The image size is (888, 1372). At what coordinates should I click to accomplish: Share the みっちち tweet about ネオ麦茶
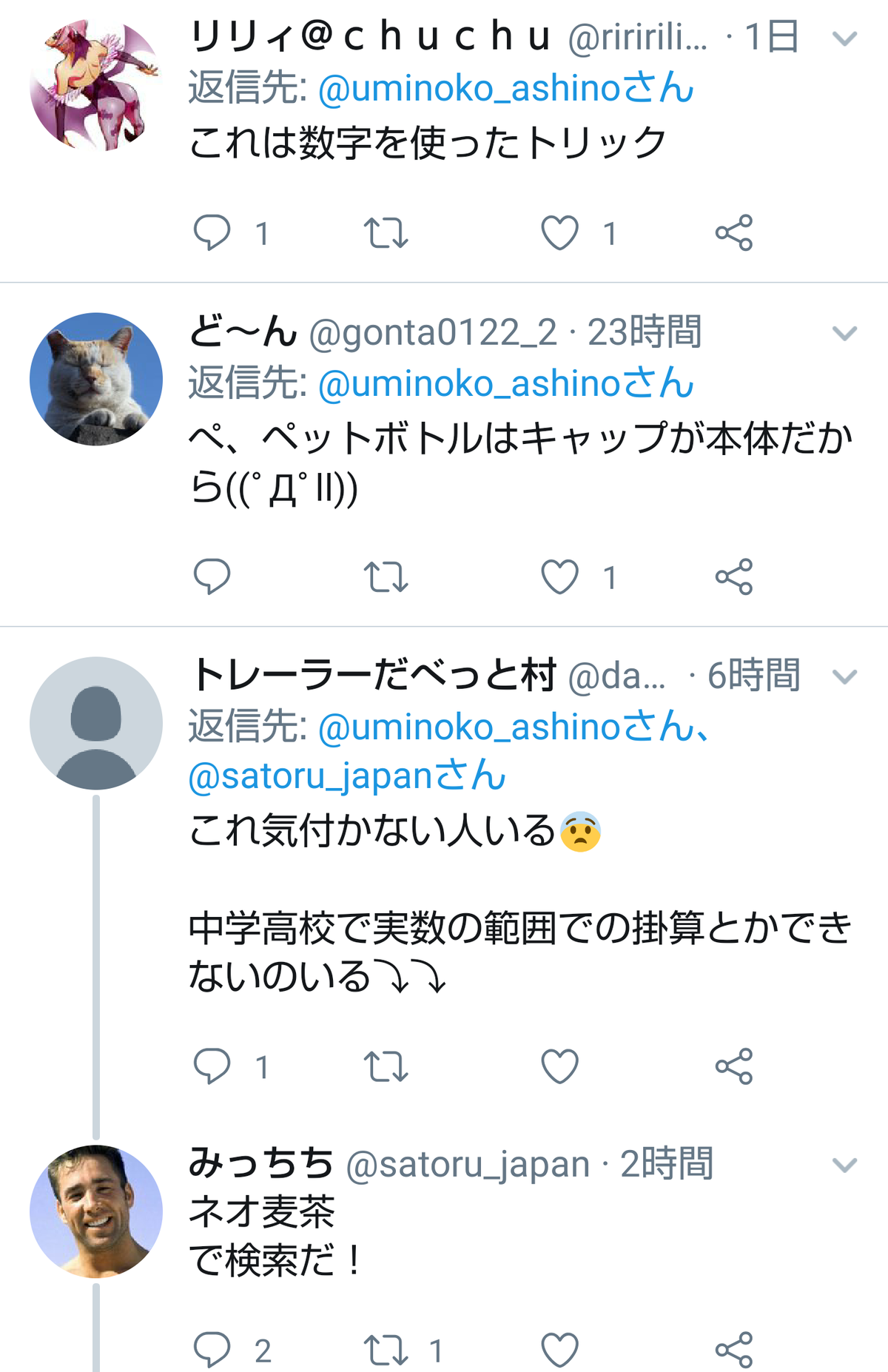(734, 1350)
